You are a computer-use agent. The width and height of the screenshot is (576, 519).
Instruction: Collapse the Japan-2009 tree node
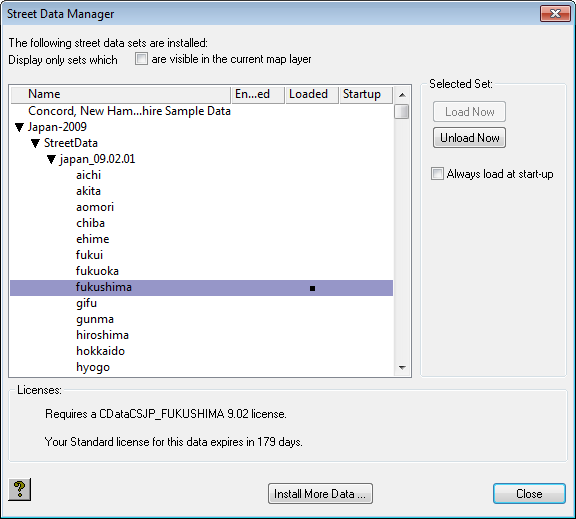tap(19, 127)
